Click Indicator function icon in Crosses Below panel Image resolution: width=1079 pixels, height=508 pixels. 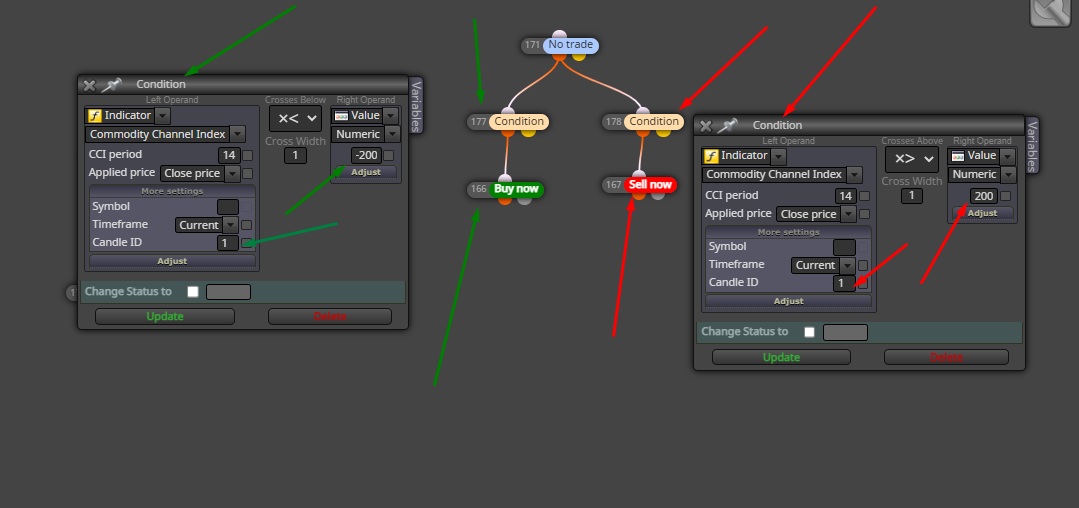click(x=95, y=116)
